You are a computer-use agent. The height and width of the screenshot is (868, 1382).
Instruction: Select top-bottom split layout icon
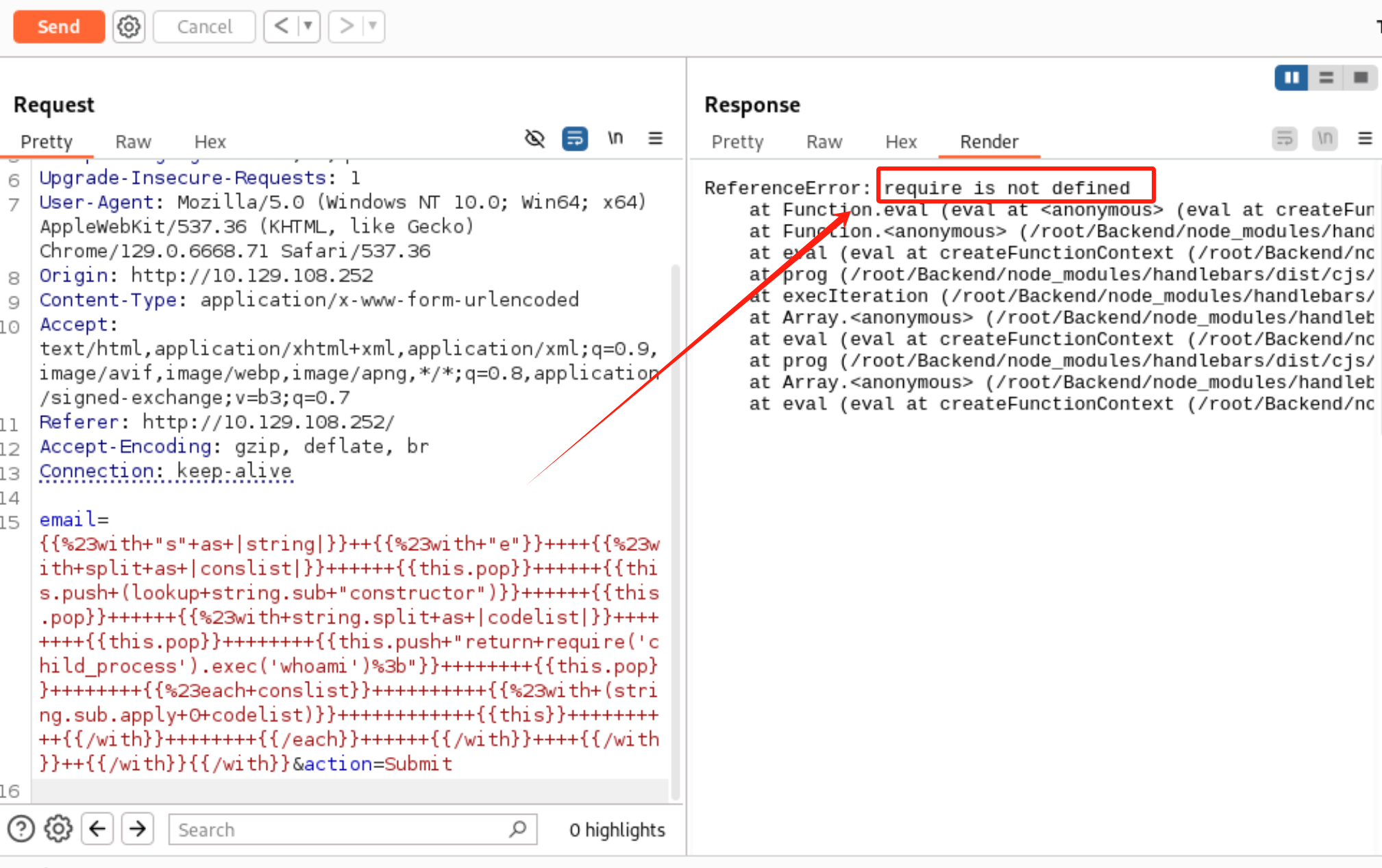[x=1327, y=78]
